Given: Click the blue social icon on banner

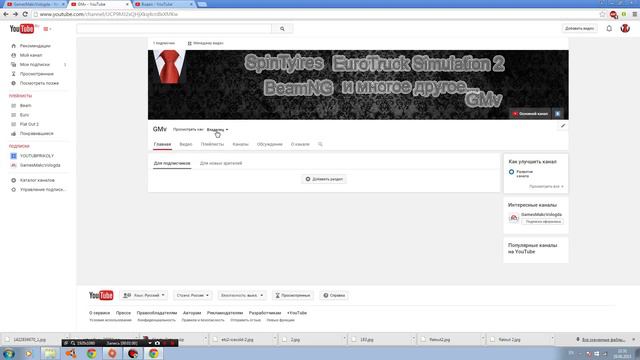Looking at the screenshot, I should [x=558, y=113].
